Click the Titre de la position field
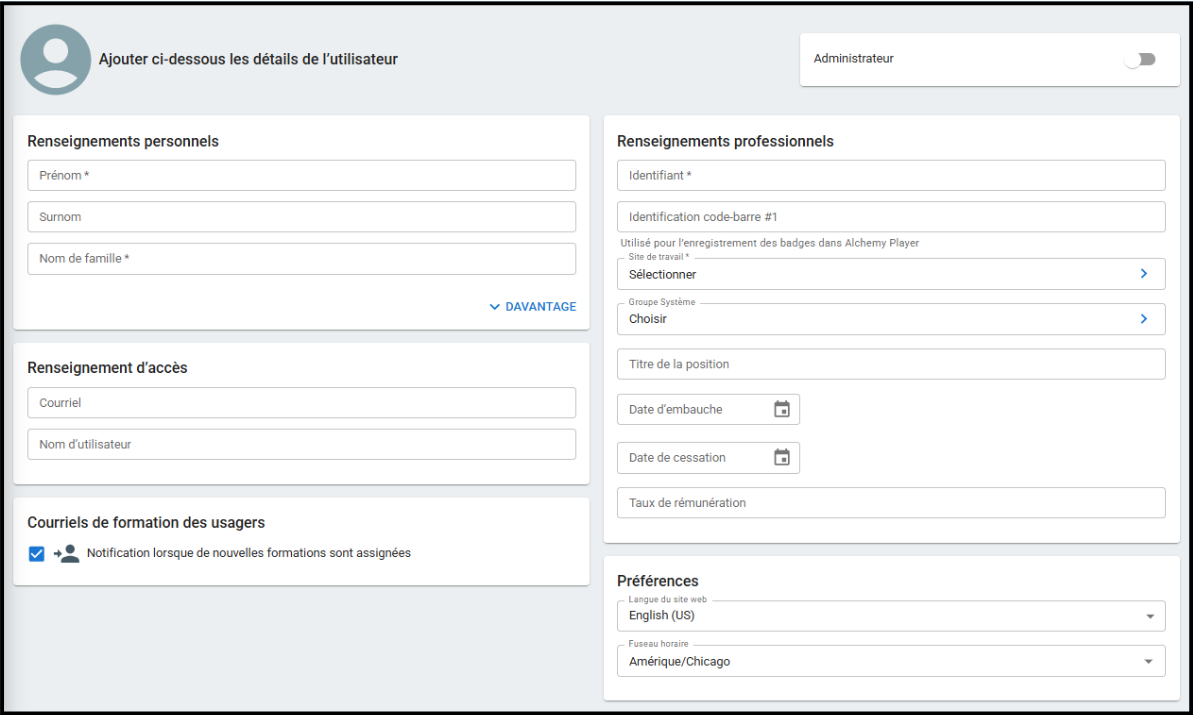The width and height of the screenshot is (1193, 715). [891, 364]
